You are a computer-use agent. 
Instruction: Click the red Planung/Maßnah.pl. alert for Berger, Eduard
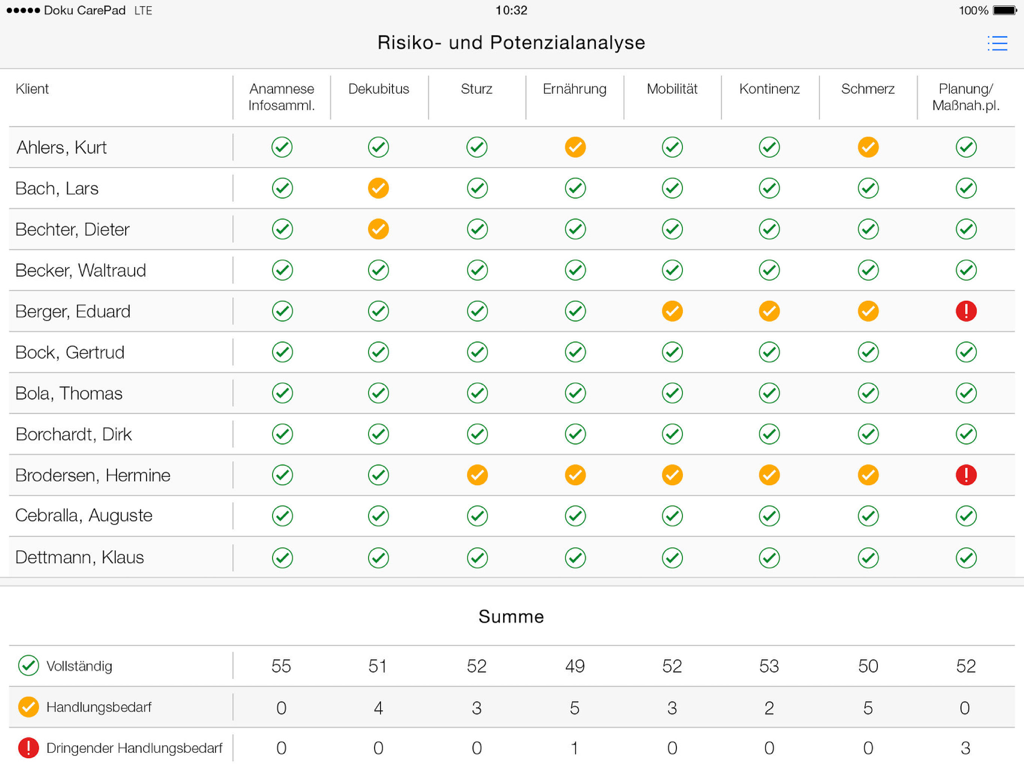coord(966,311)
